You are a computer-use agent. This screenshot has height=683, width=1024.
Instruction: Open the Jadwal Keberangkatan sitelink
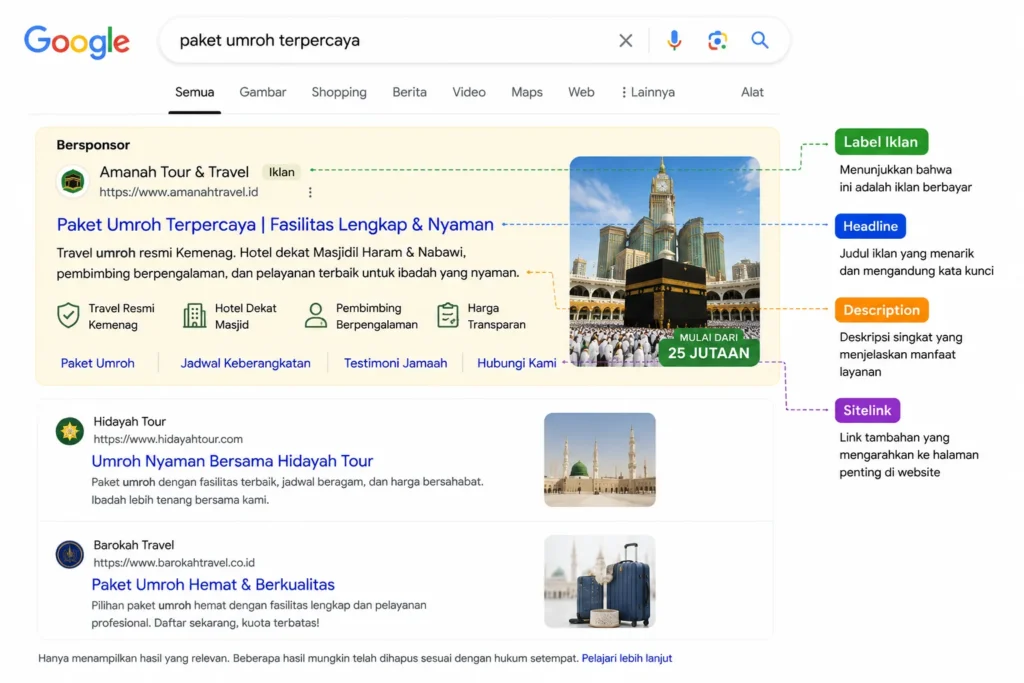[x=246, y=363]
